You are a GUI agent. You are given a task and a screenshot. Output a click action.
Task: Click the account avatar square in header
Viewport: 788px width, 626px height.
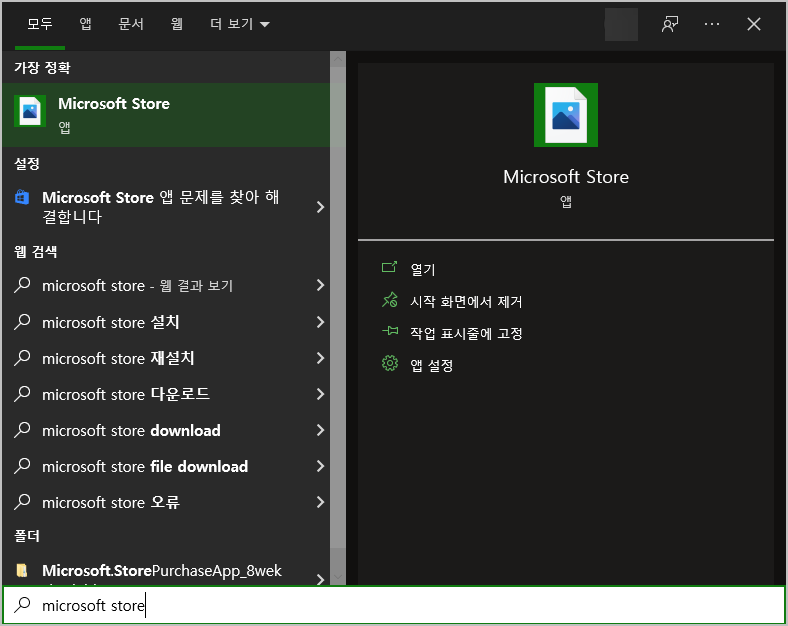[x=621, y=24]
